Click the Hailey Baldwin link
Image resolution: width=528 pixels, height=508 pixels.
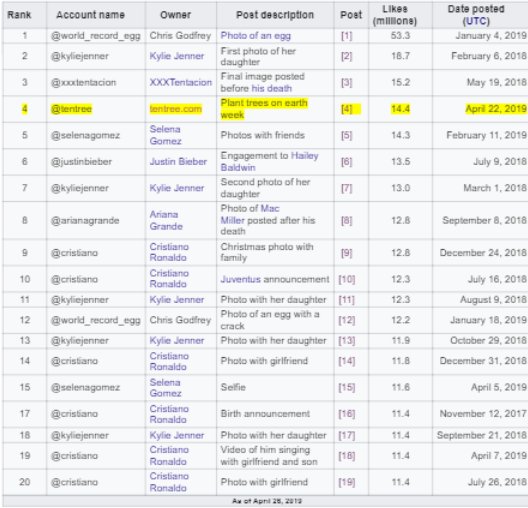(269, 162)
